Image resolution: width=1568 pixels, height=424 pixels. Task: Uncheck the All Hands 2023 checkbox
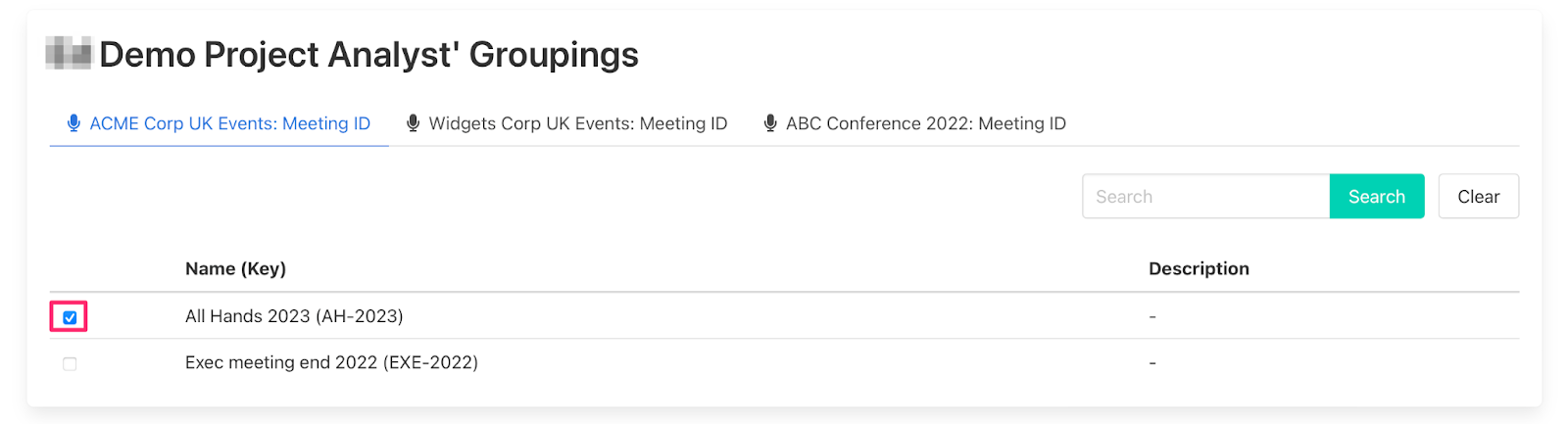[x=70, y=317]
